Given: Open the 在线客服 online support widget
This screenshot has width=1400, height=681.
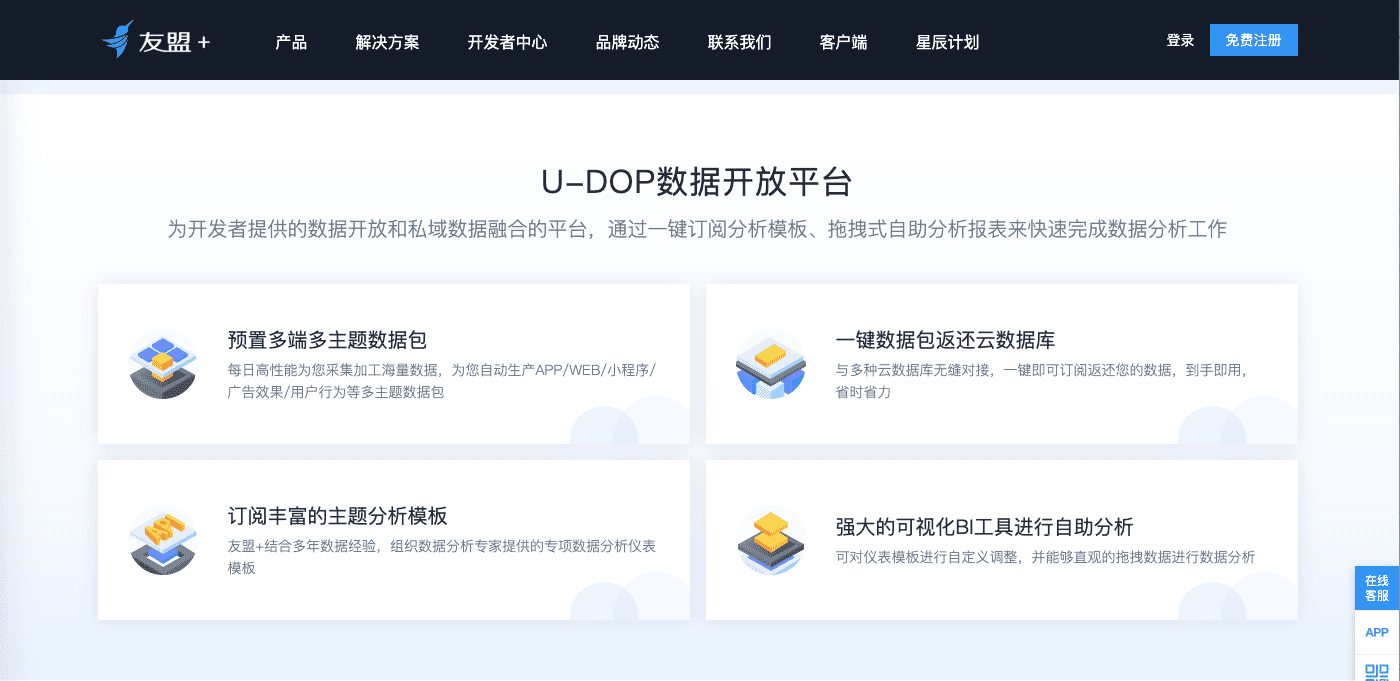Looking at the screenshot, I should (x=1377, y=588).
